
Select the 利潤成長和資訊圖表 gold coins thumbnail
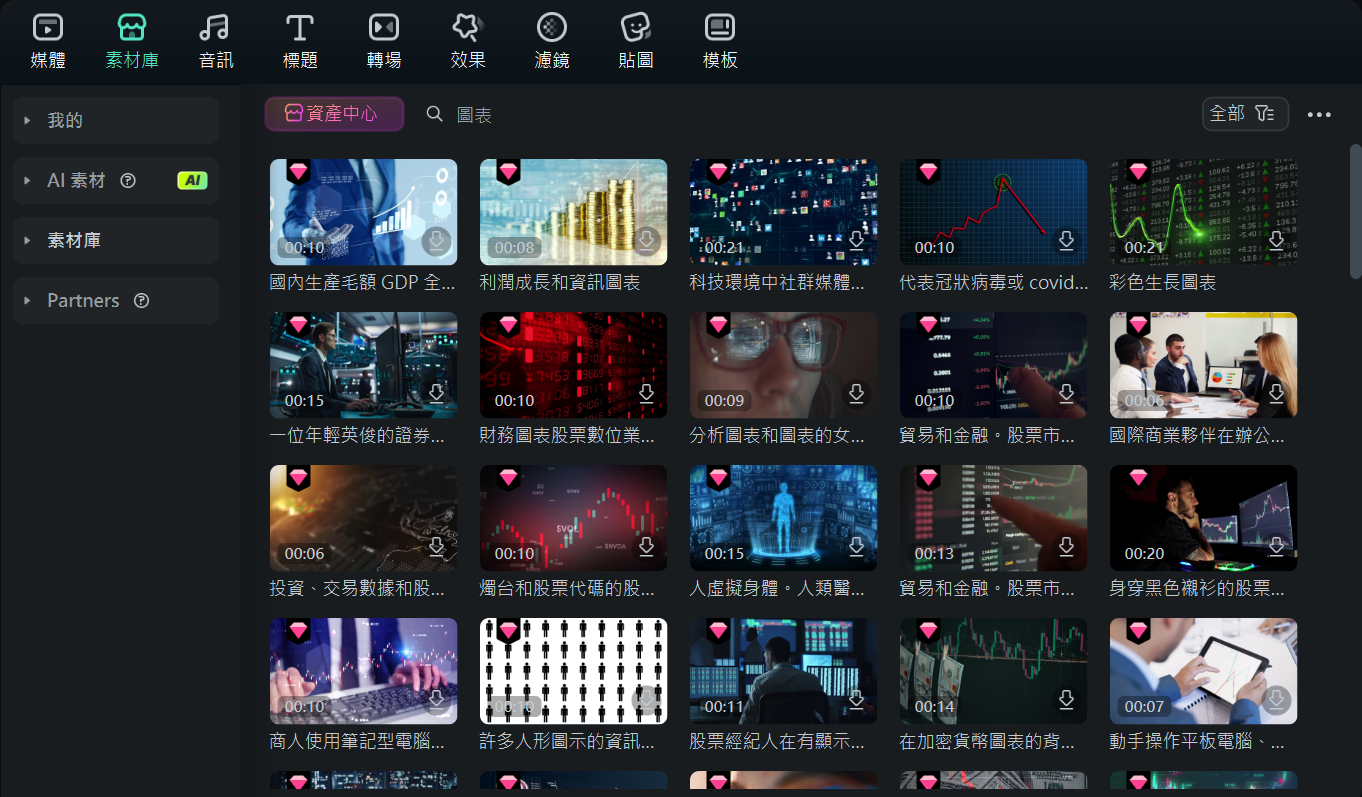tap(573, 212)
